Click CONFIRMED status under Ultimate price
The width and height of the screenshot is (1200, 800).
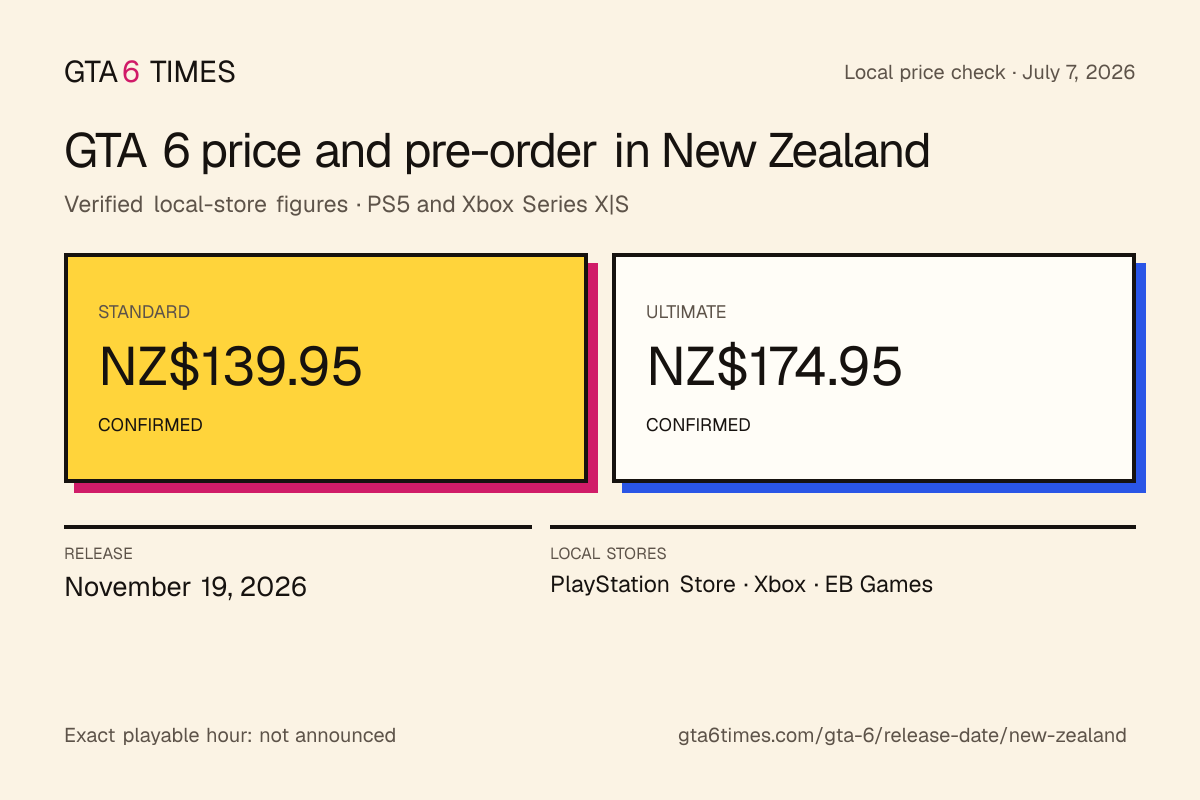click(698, 425)
